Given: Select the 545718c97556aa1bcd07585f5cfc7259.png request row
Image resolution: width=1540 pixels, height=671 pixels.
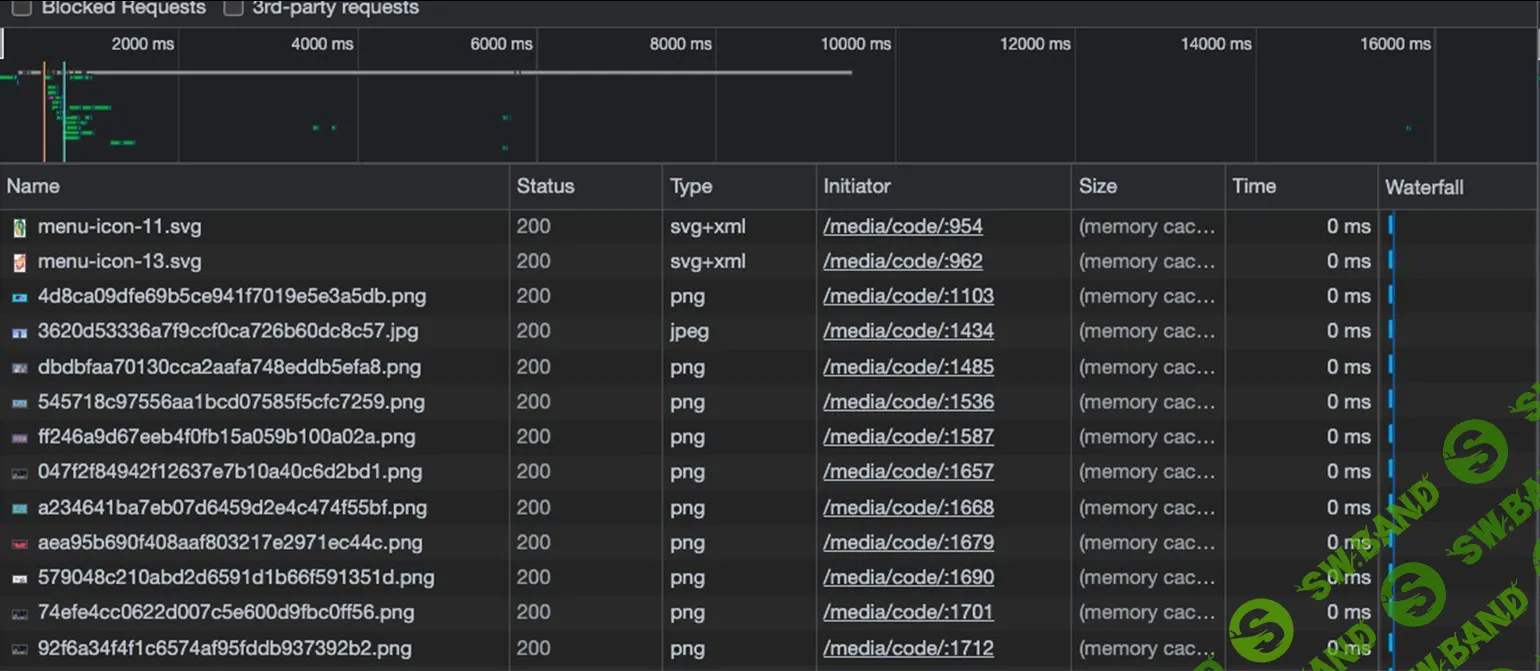Looking at the screenshot, I should pyautogui.click(x=231, y=402).
